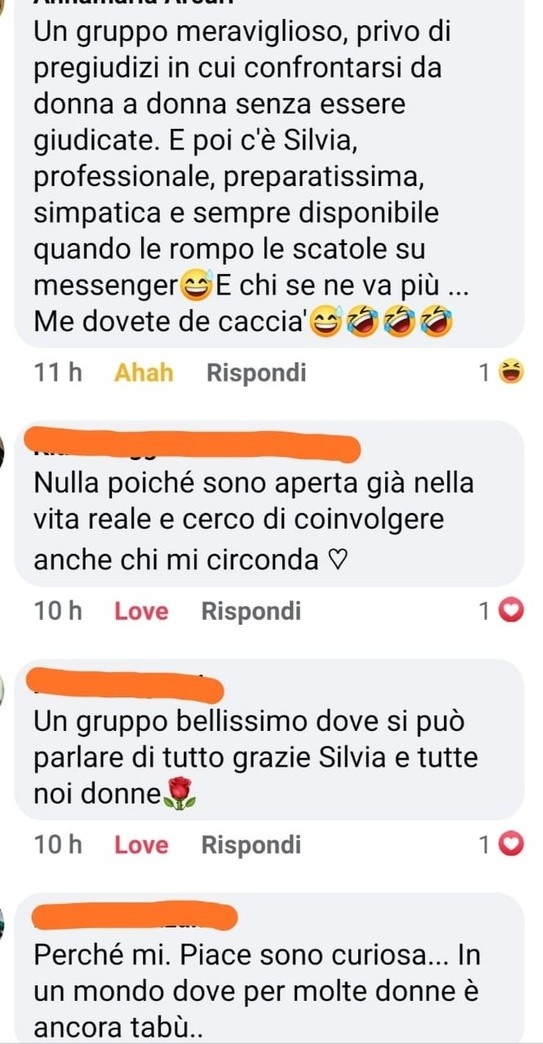Click Rispondi under the 'Nulla poiché' comment
The width and height of the screenshot is (543, 1044).
(252, 611)
